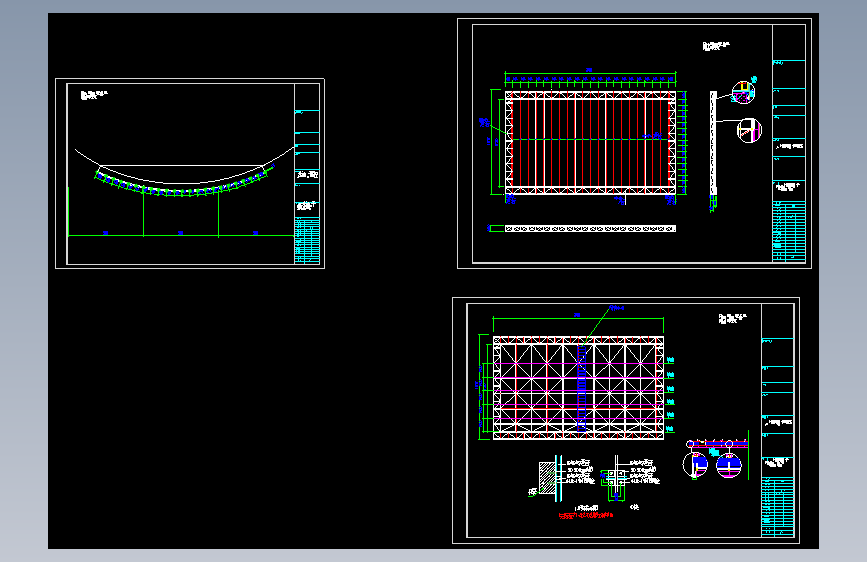Select the top dimension line above braced plan
867x562 pixels.
[x=578, y=318]
